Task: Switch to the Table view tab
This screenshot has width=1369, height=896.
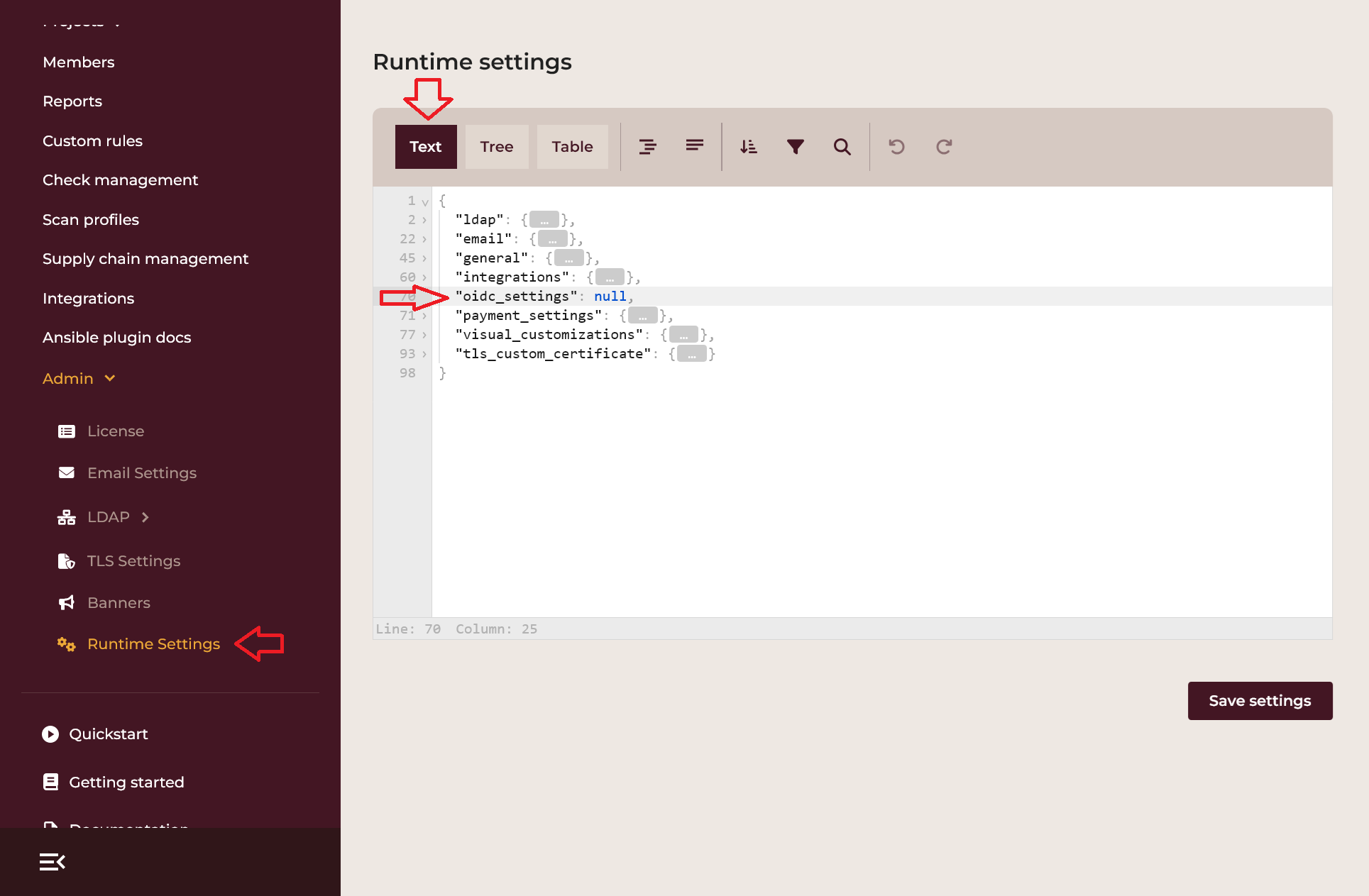Action: coord(572,147)
